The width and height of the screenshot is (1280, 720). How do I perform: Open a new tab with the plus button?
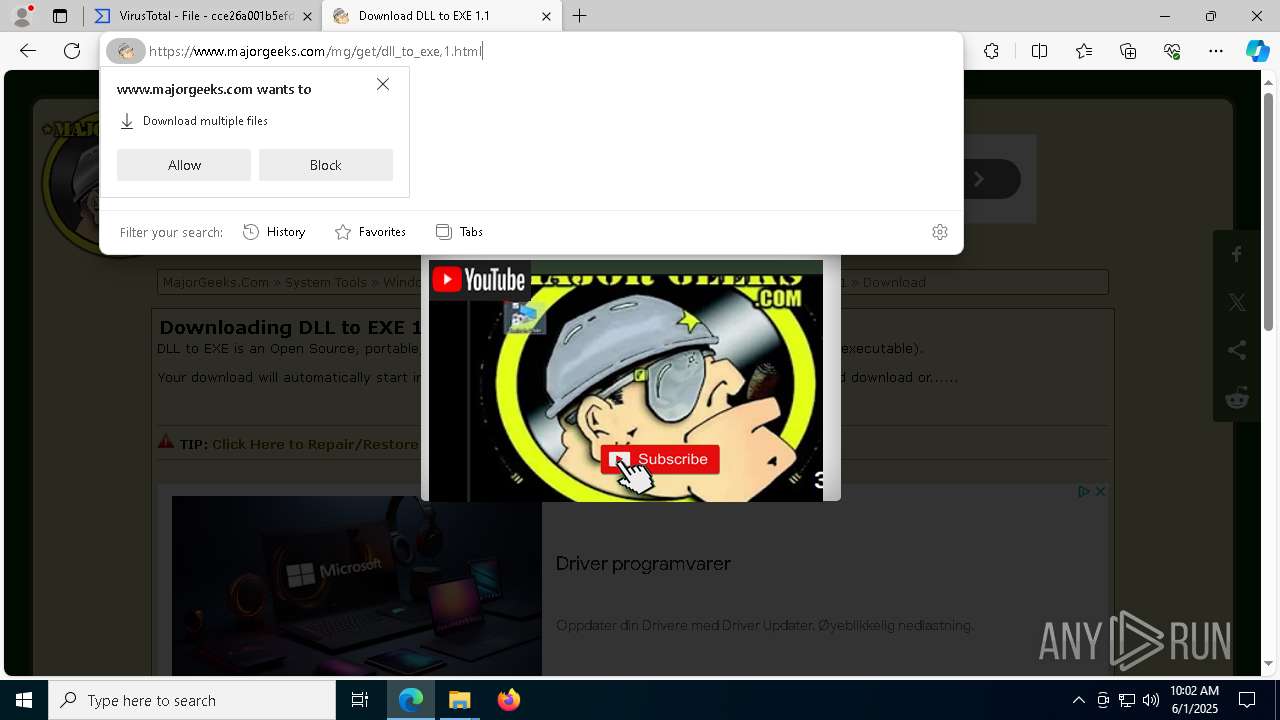point(580,16)
